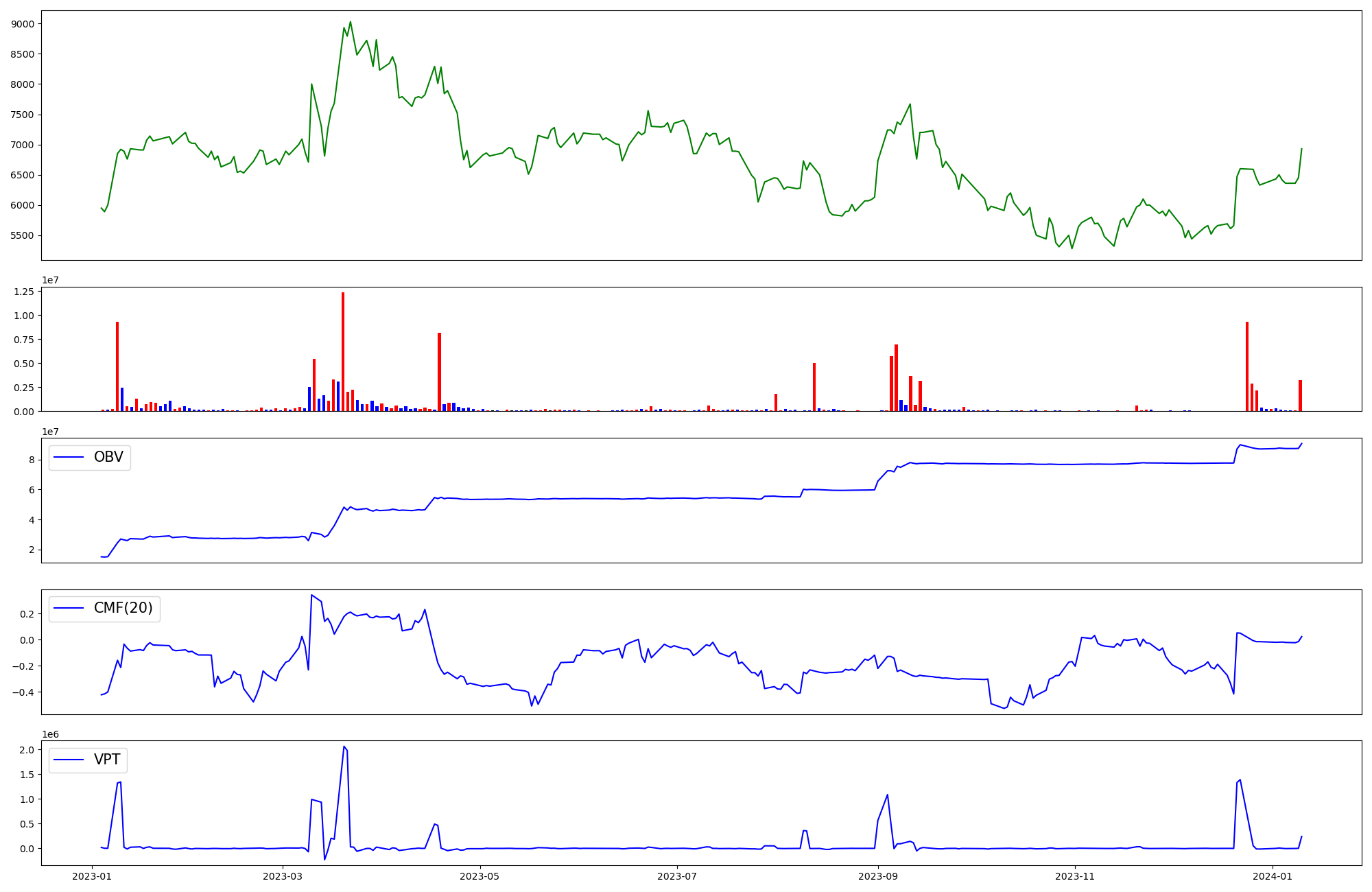Click the 2023-01 date axis label
The width and height of the screenshot is (1372, 892).
(x=92, y=876)
